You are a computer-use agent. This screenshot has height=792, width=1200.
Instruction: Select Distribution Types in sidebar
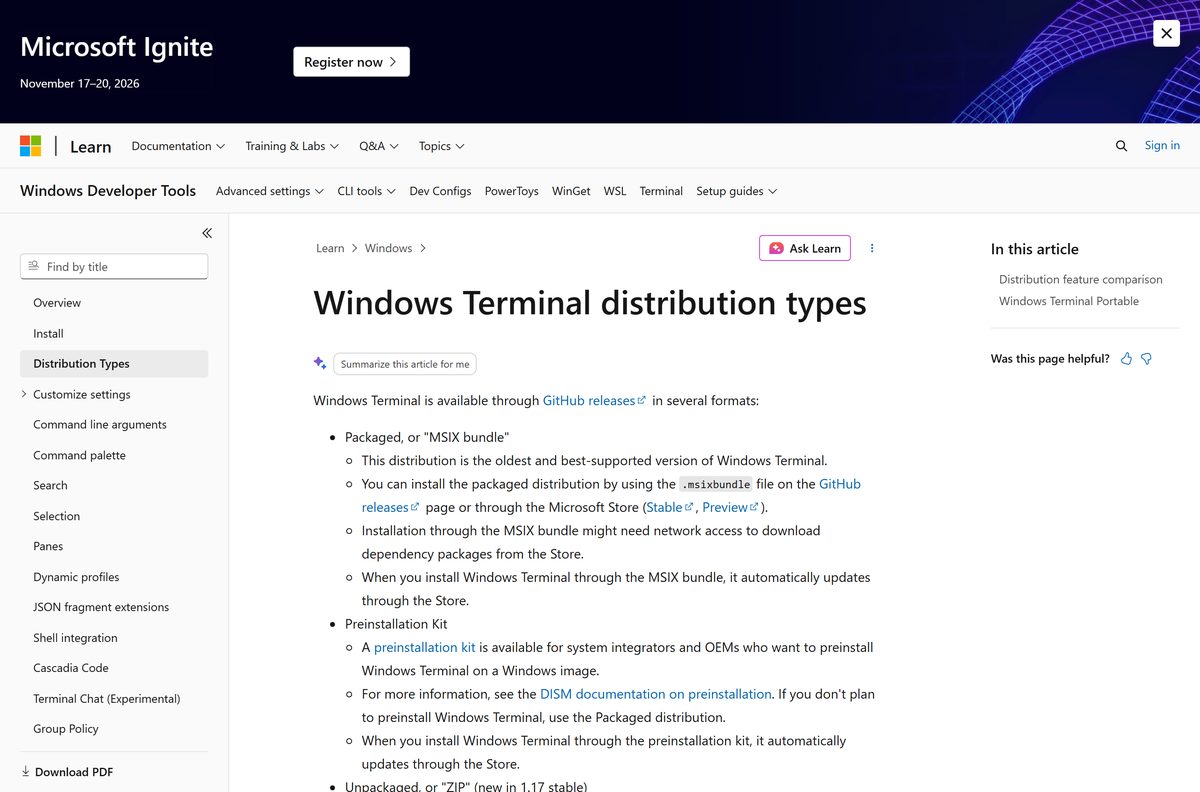tap(114, 364)
